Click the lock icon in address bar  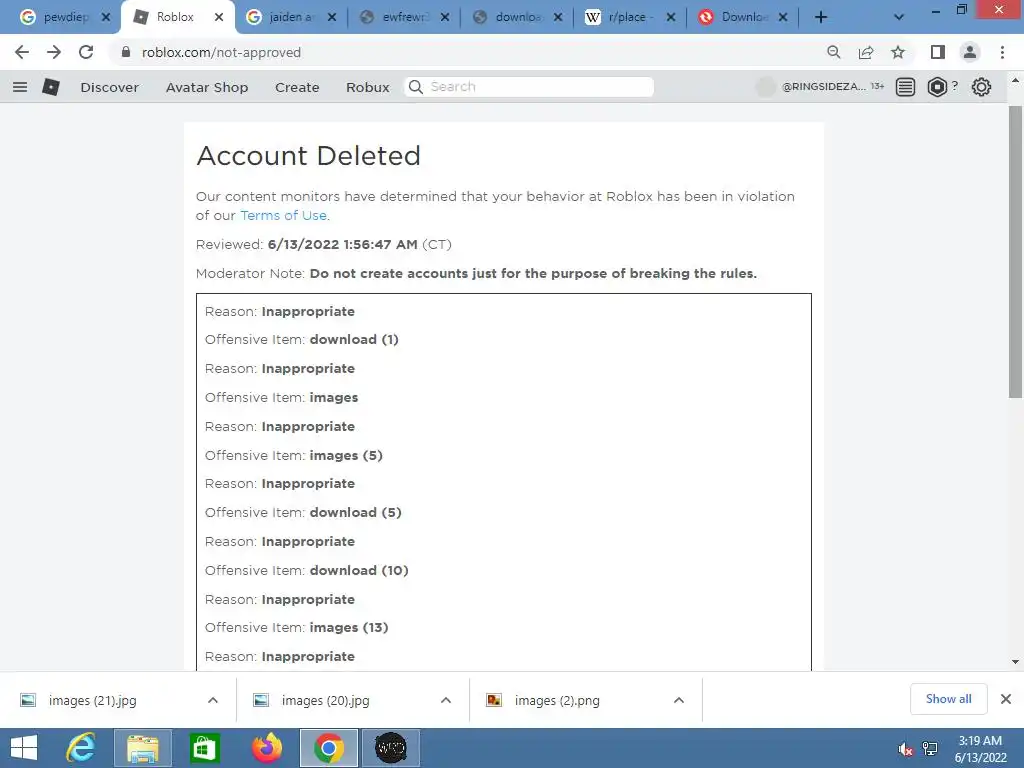126,52
